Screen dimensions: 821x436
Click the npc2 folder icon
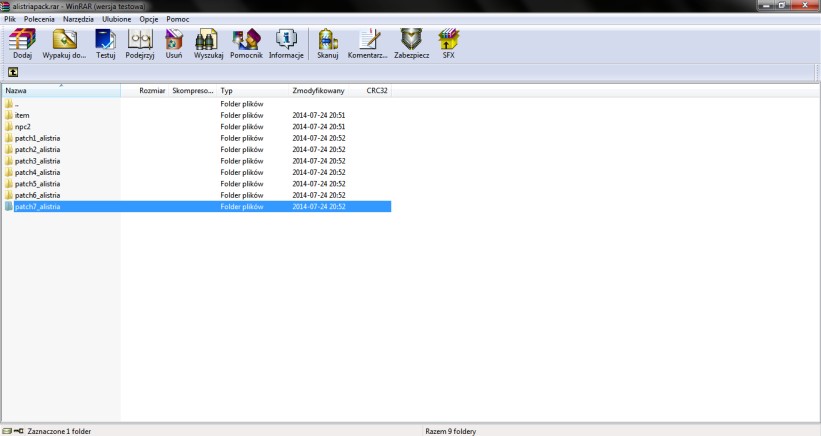(9, 127)
